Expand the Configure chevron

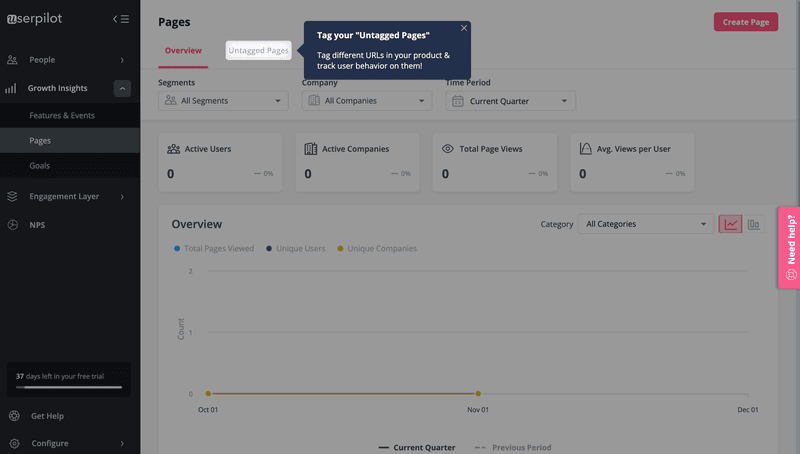[x=122, y=443]
